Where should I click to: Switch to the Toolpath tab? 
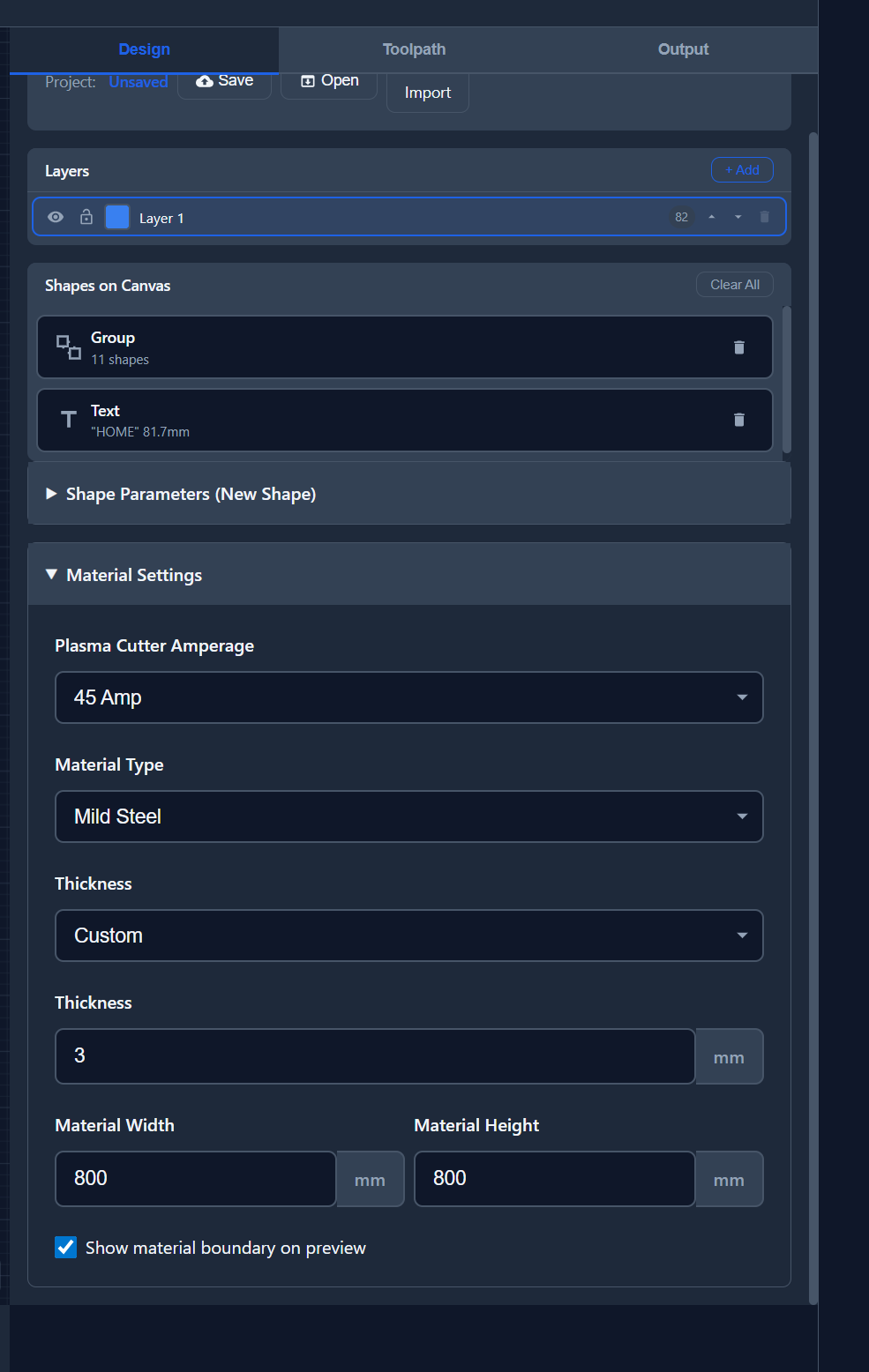(x=413, y=48)
